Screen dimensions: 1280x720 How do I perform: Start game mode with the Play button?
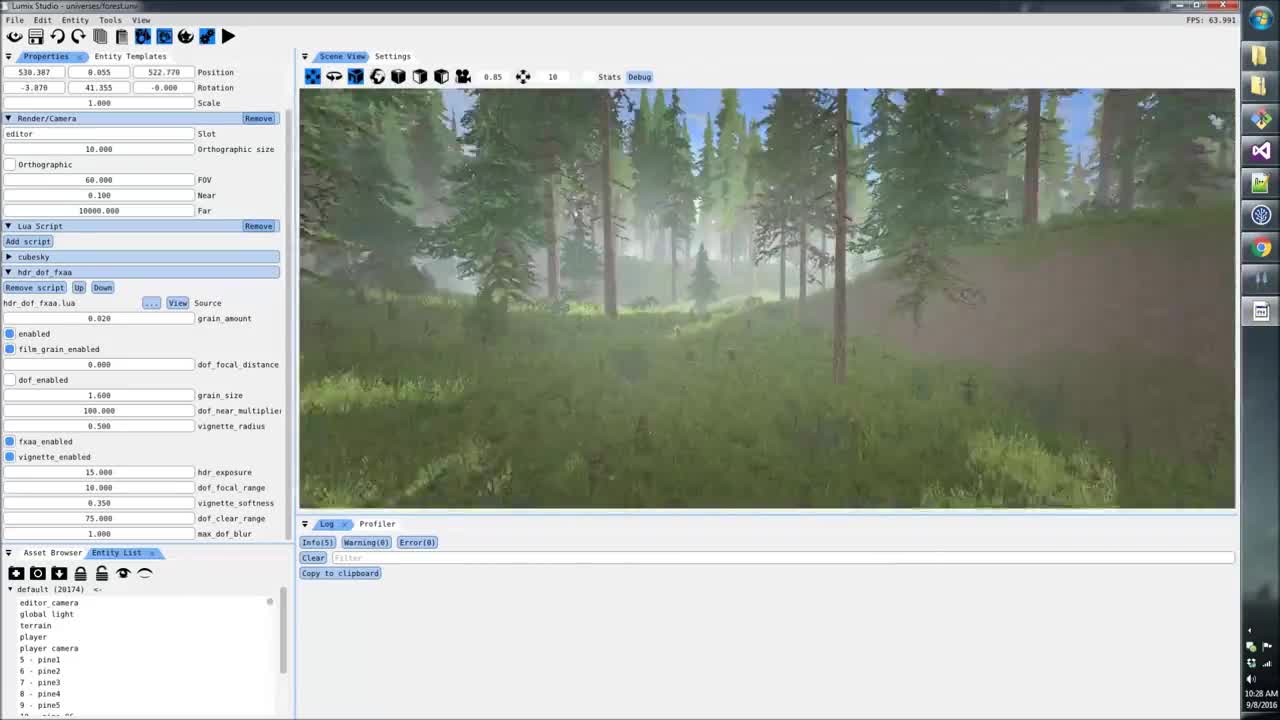228,37
